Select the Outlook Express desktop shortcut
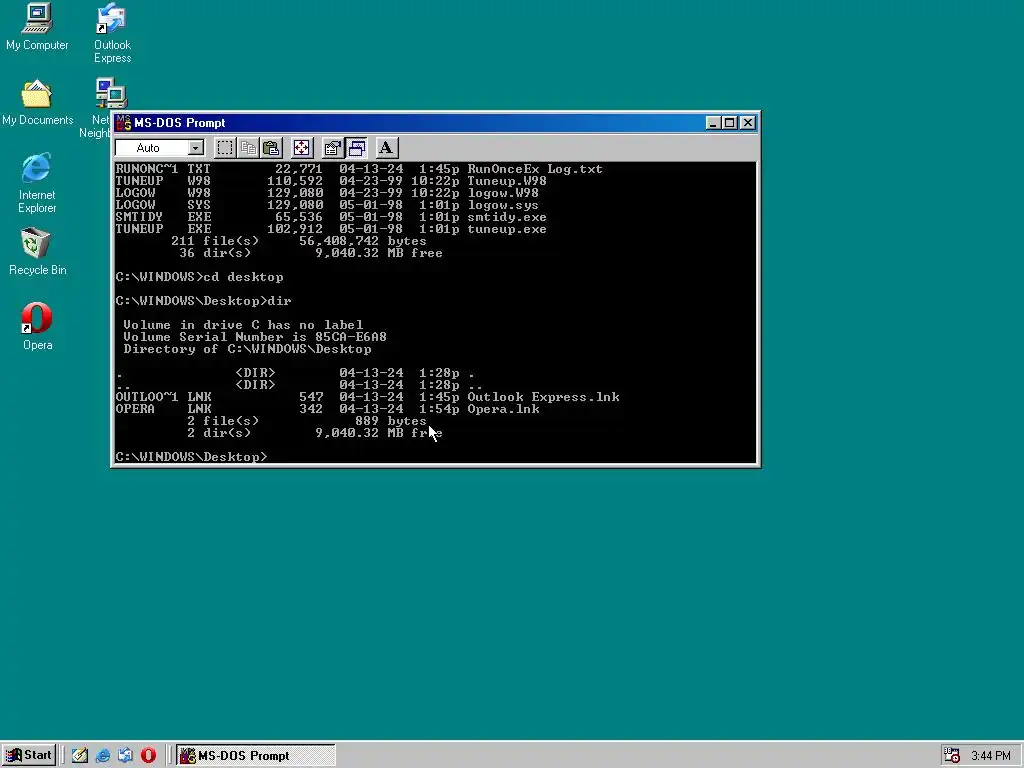Viewport: 1024px width, 768px height. (112, 33)
